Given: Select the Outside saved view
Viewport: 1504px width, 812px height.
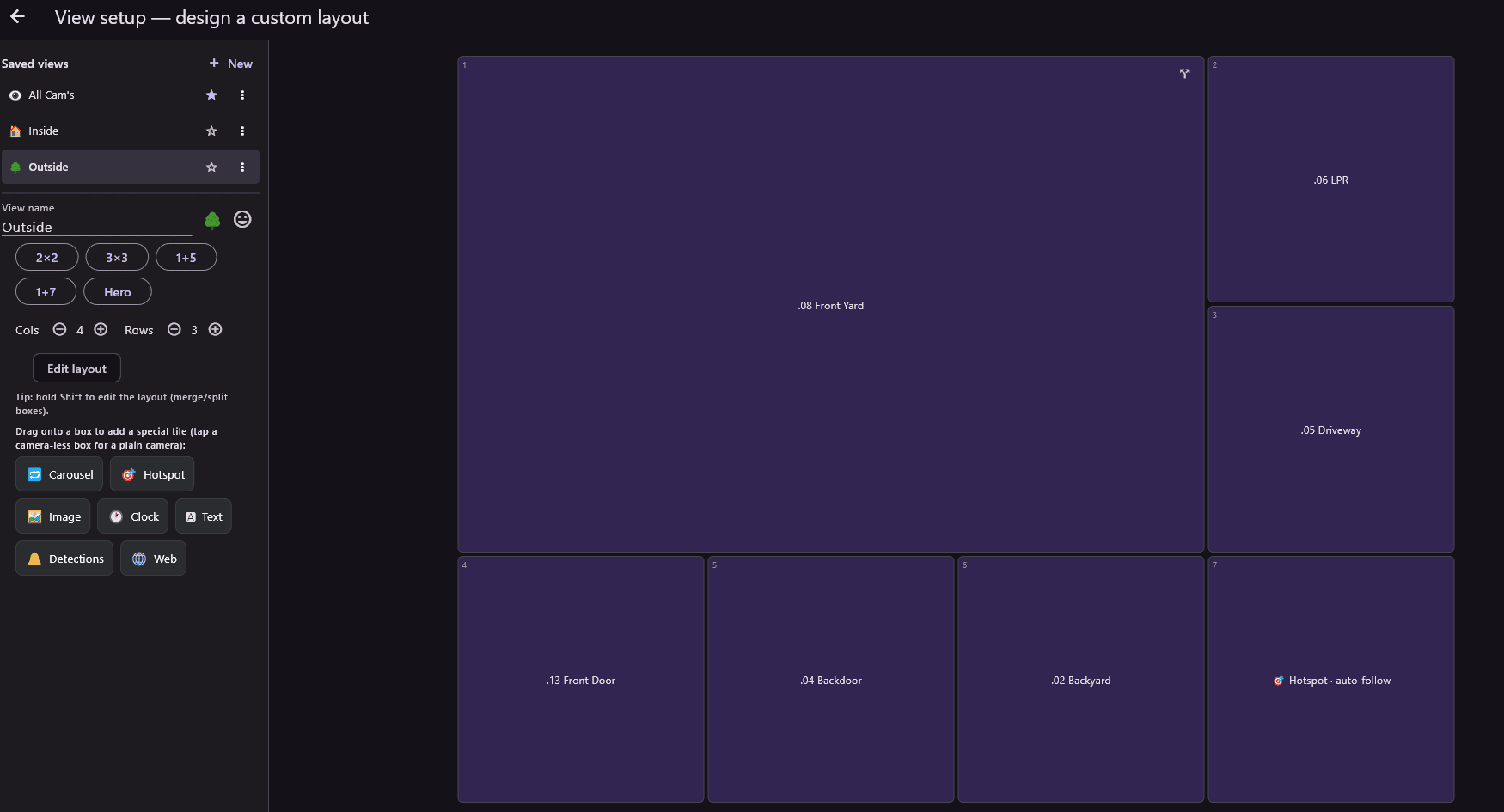Looking at the screenshot, I should point(130,168).
